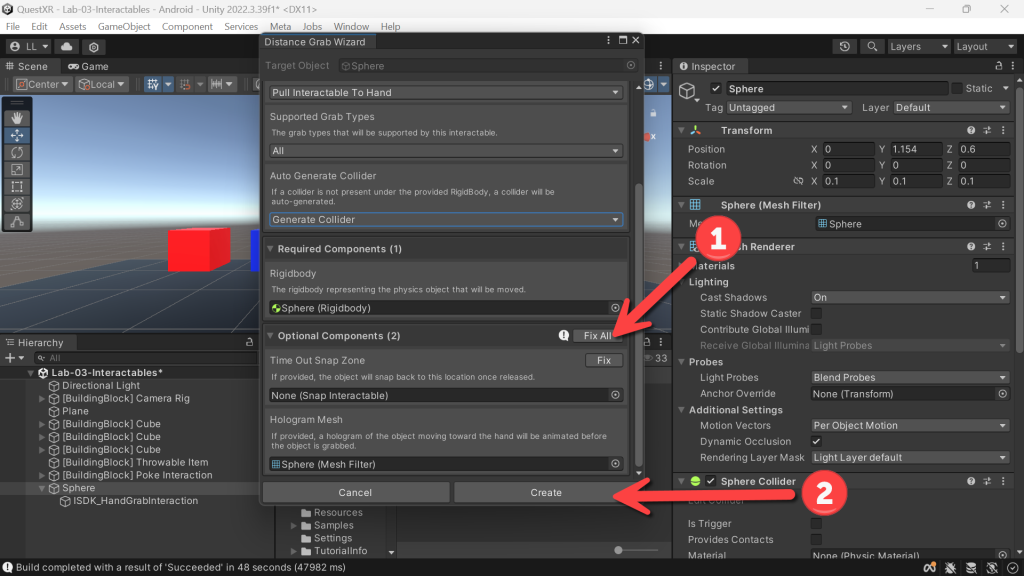The image size is (1024, 576).
Task: Click the wizard vertical scrollbar
Action: pyautogui.click(x=639, y=324)
